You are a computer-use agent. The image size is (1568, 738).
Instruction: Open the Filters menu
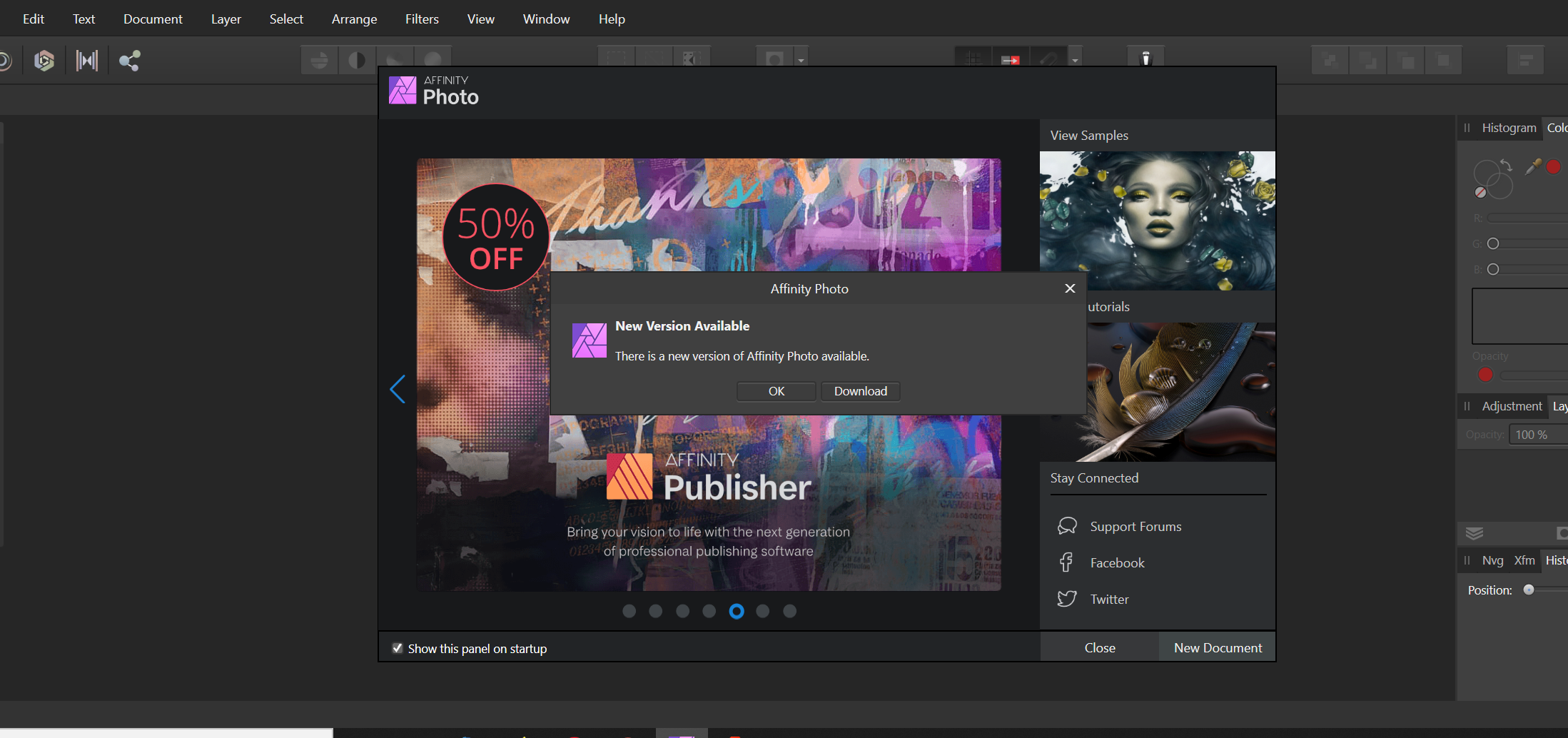click(x=422, y=19)
